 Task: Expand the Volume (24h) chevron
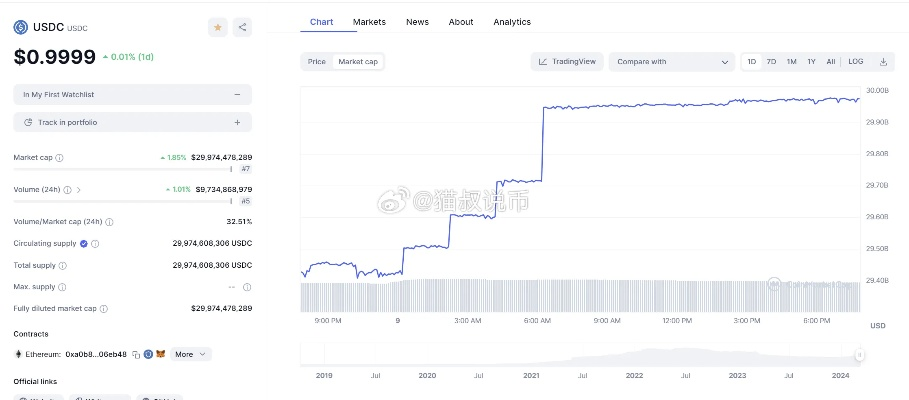coord(78,189)
